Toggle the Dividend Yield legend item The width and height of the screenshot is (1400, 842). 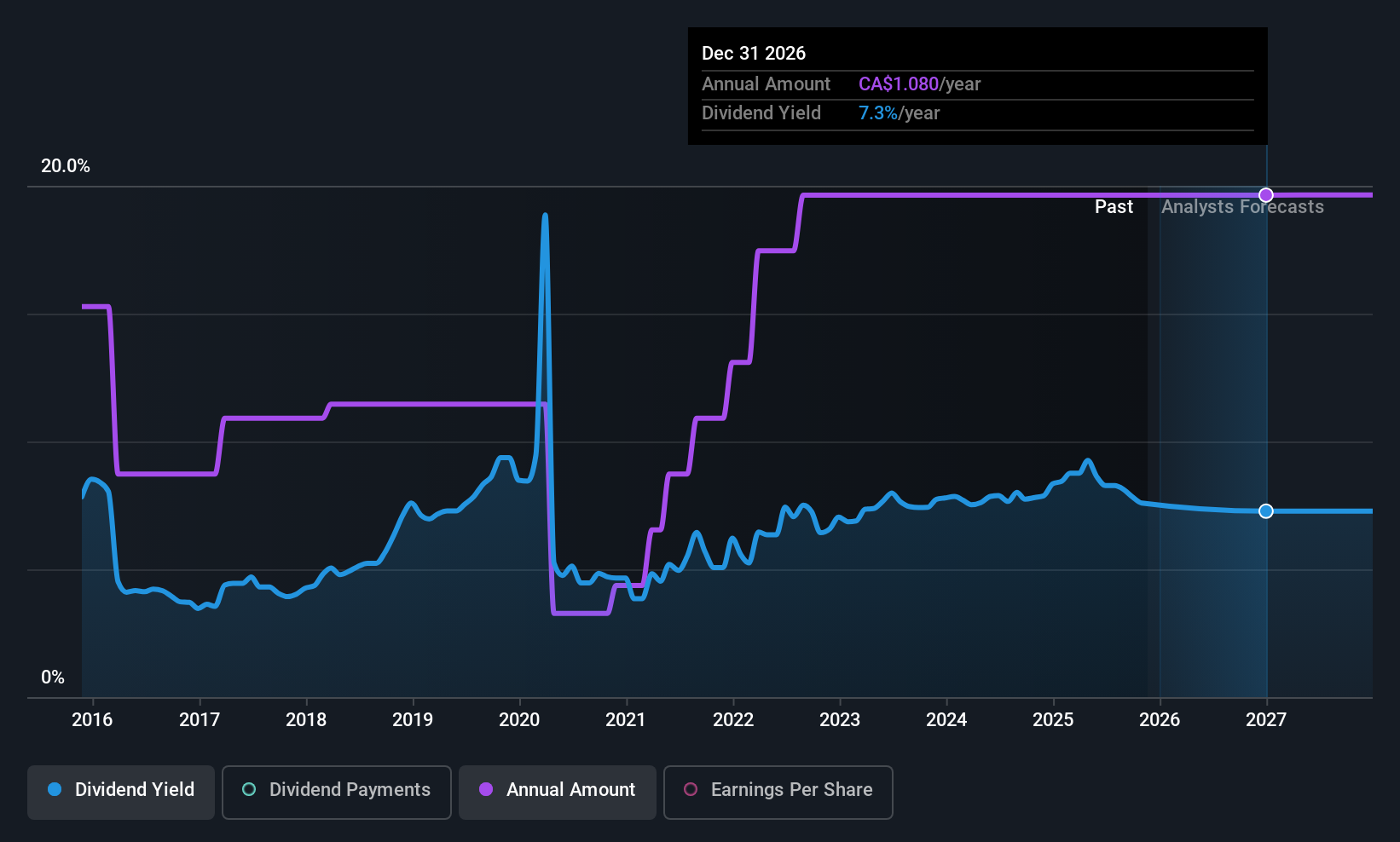[120, 792]
